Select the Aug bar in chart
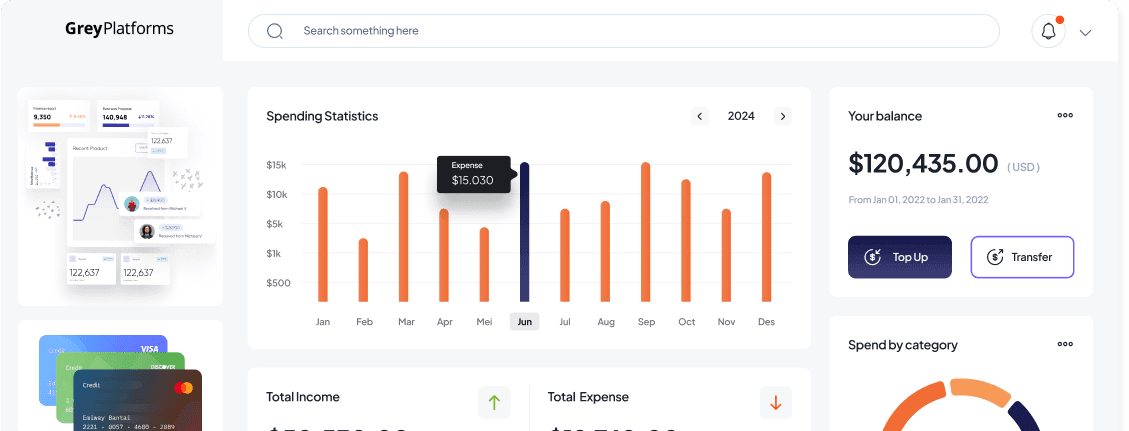Viewport: 1129px width, 431px height. [x=606, y=252]
